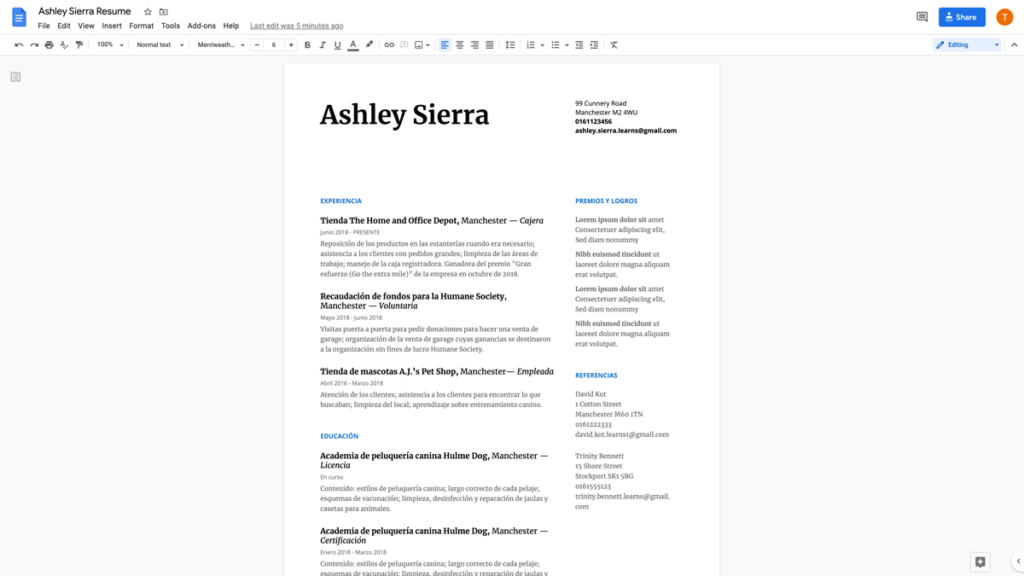The image size is (1024, 576).
Task: Click the Insert link icon
Action: pos(389,45)
